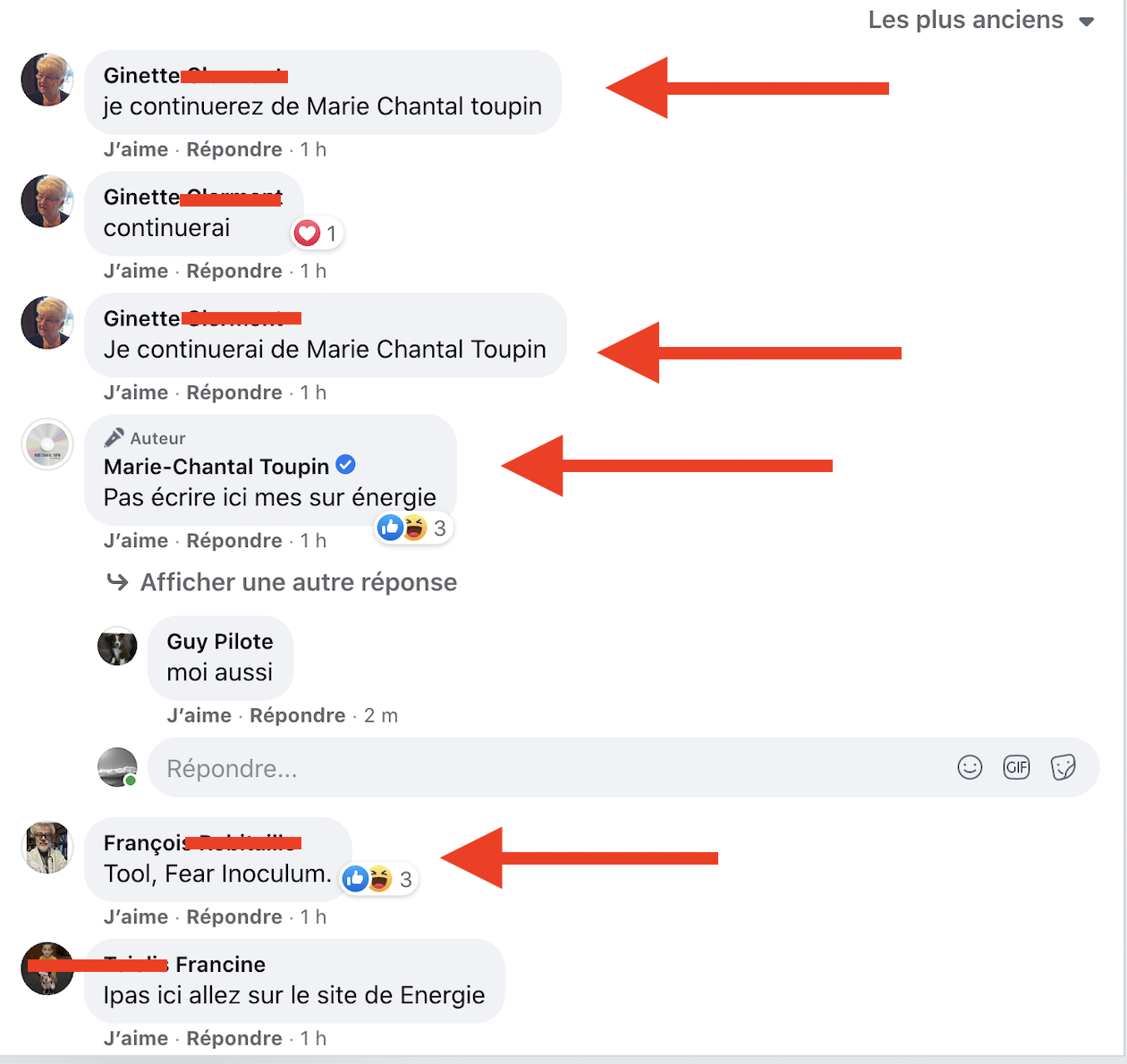The height and width of the screenshot is (1064, 1127).
Task: Like the 'Tool, Fear Inoculum' comment
Action: pyautogui.click(x=136, y=916)
